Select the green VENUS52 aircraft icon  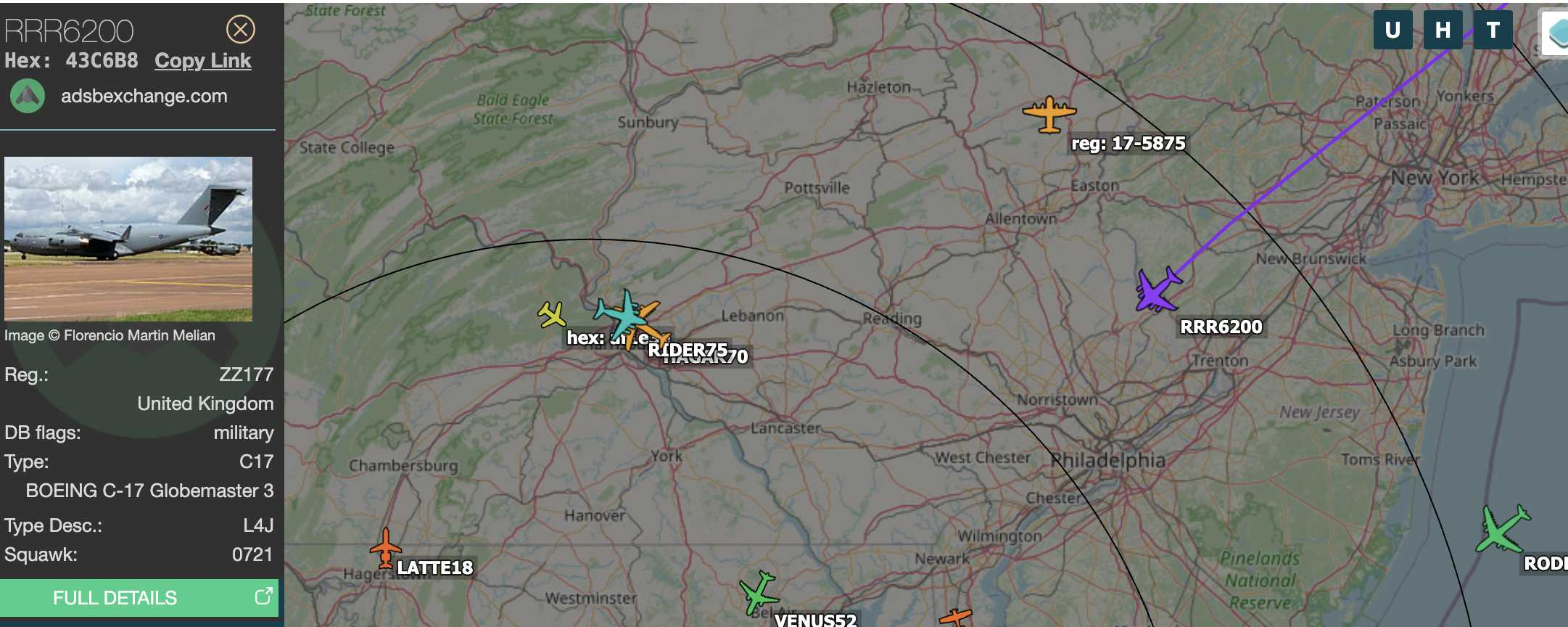click(x=759, y=593)
